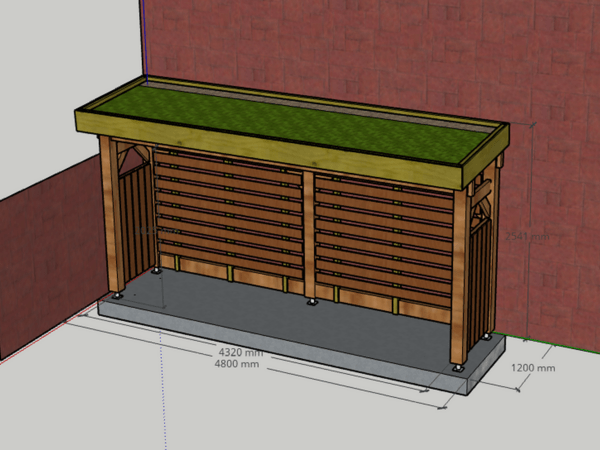Viewport: 600px width, 450px height.
Task: Select the 2541 mm height dimension
Action: [526, 237]
